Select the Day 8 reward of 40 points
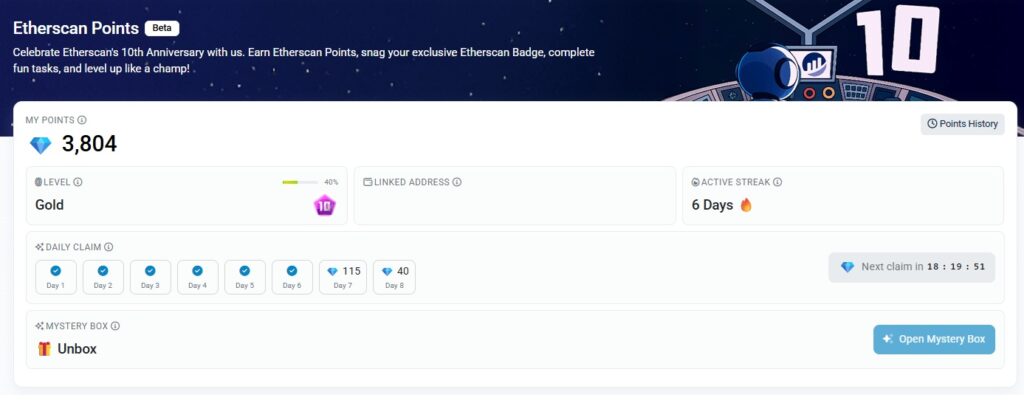This screenshot has height=406, width=1024. (394, 277)
